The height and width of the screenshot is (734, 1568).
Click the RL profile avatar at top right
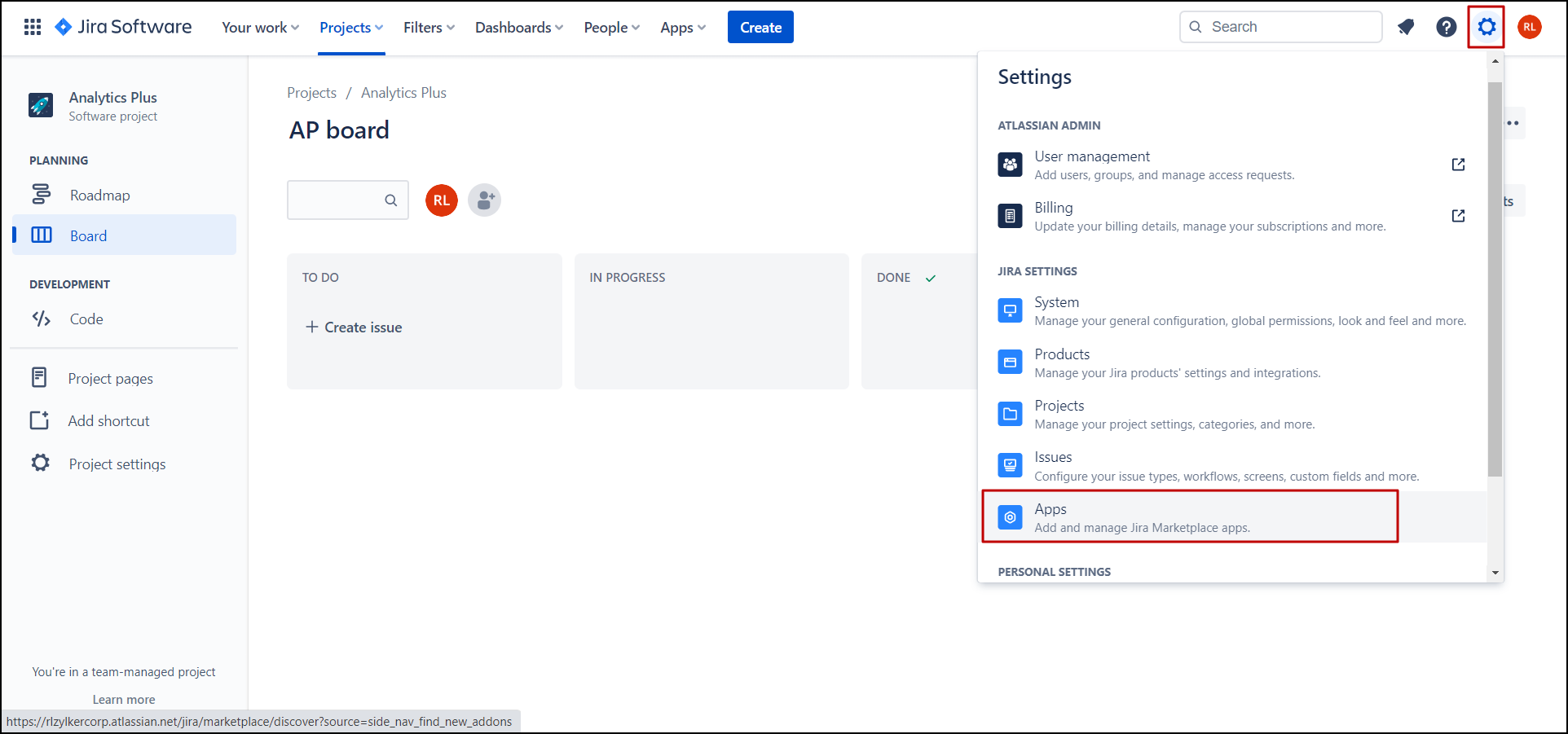[x=1529, y=27]
